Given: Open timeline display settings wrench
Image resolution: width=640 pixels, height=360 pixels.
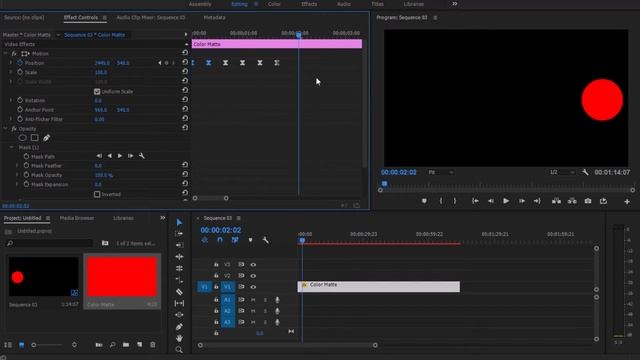Looking at the screenshot, I should (265, 240).
